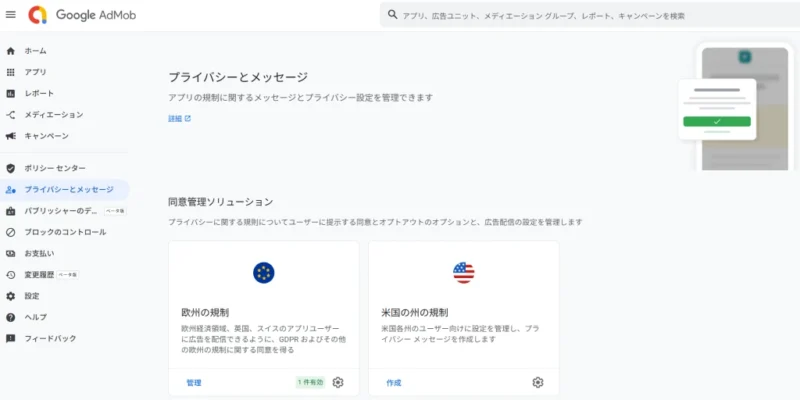Image resolution: width=800 pixels, height=400 pixels.
Task: Click the EU flag icon
Action: coord(264,273)
